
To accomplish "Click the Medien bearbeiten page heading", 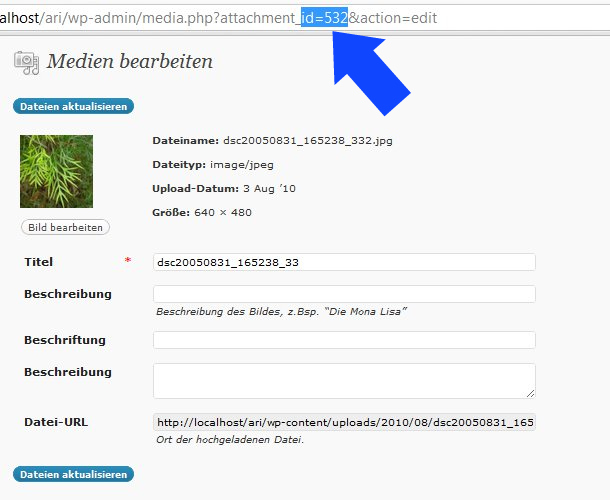I will point(130,62).
